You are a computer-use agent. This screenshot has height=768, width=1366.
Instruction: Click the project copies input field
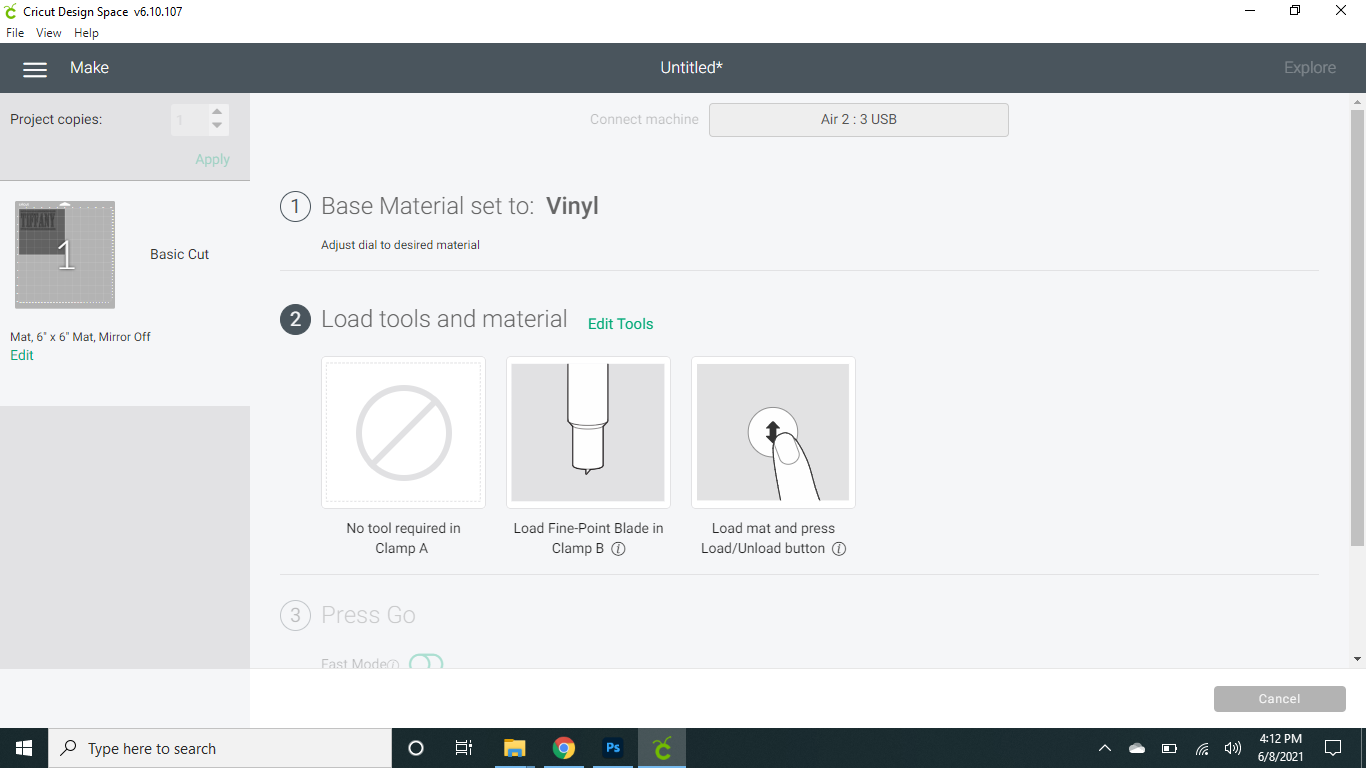coord(189,120)
